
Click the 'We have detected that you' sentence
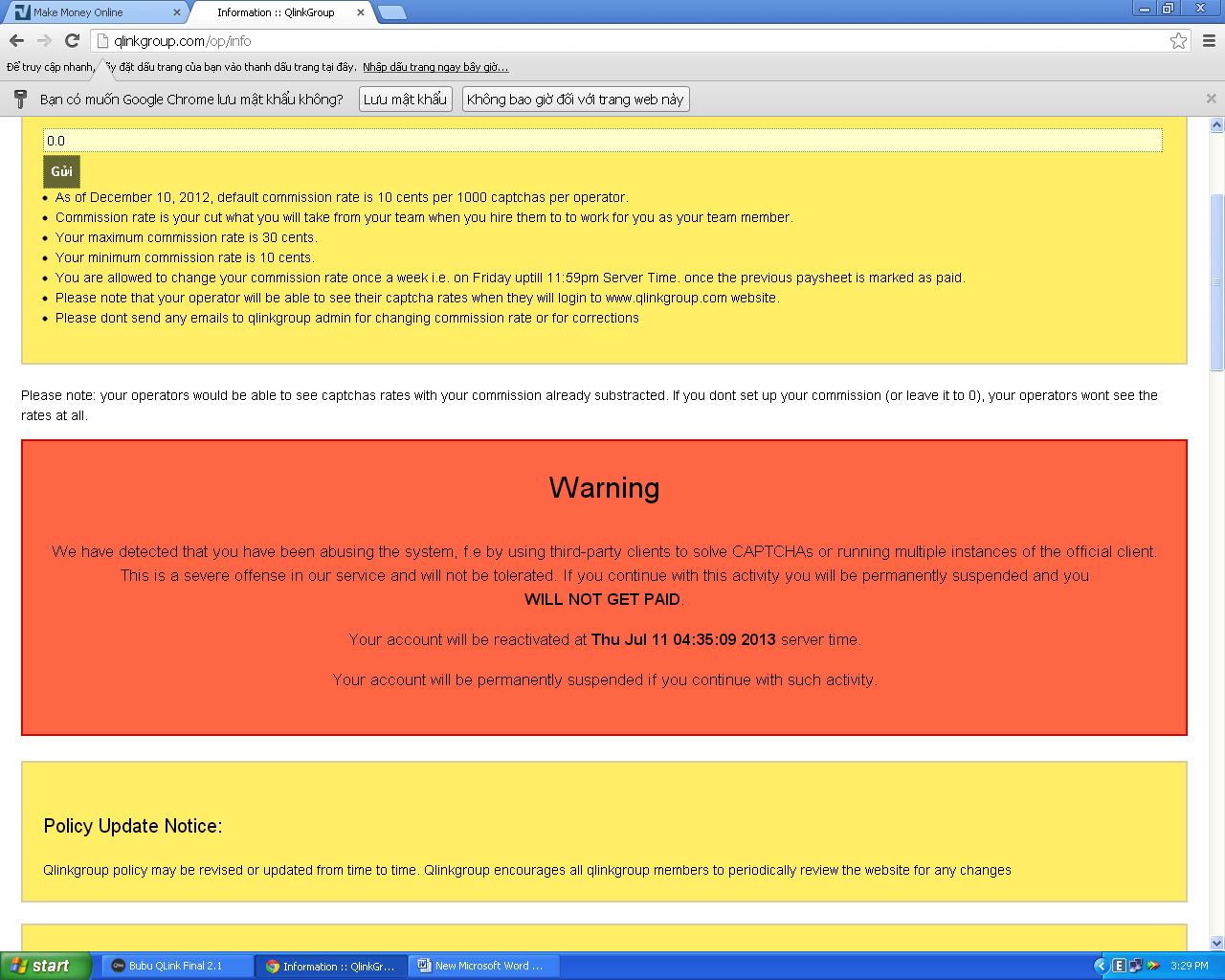[604, 551]
